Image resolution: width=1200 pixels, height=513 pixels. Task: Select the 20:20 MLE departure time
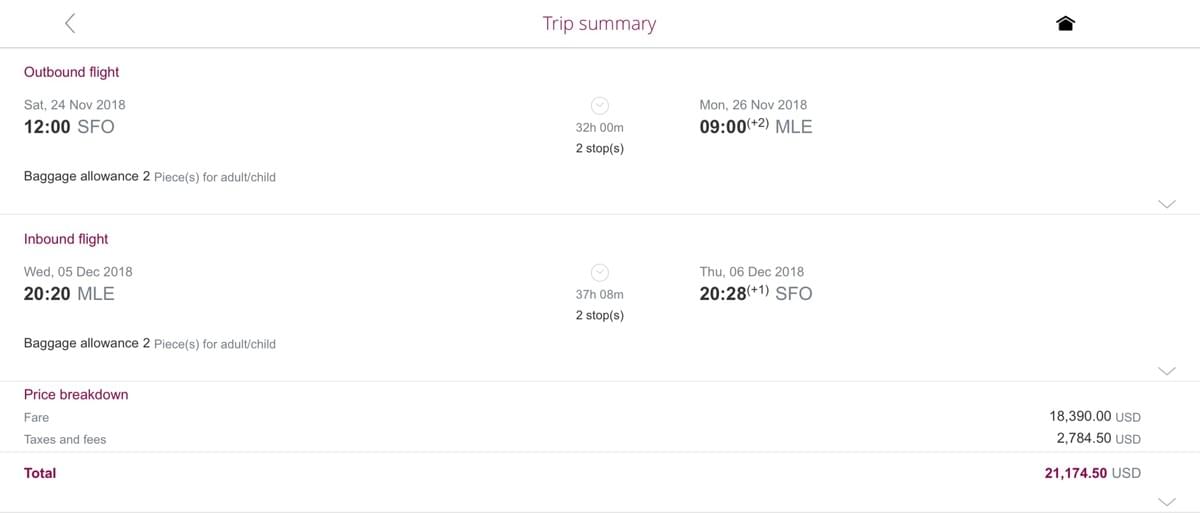[69, 294]
